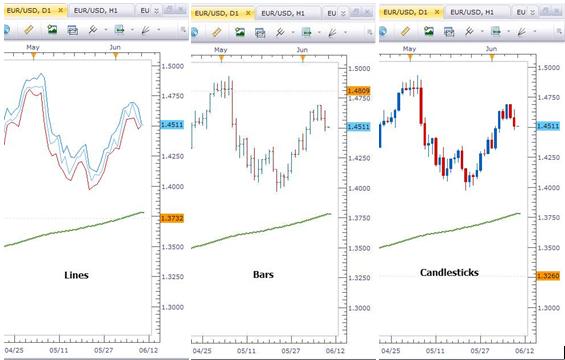Click the June timeline marker on Bars chart
The image size is (565, 360).
[x=303, y=59]
